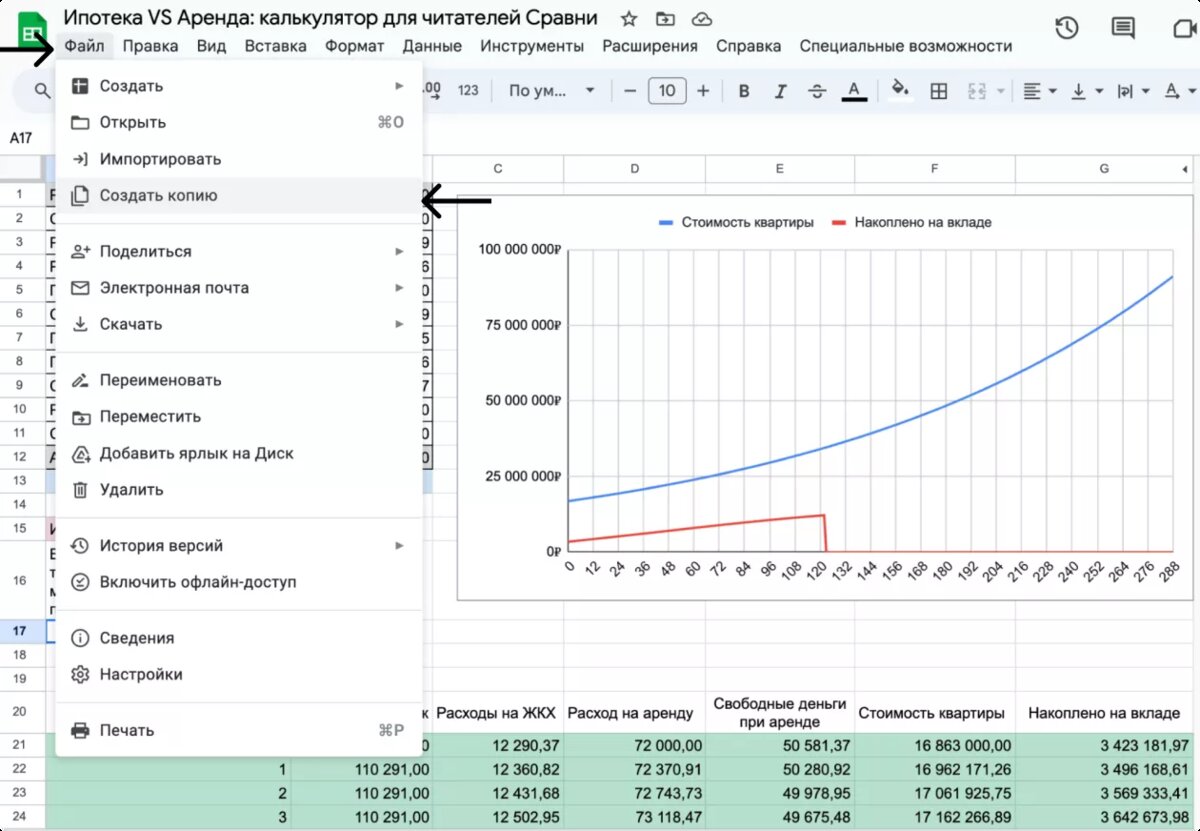1200x831 pixels.
Task: Open text rotation dropdown
Action: click(x=1180, y=91)
